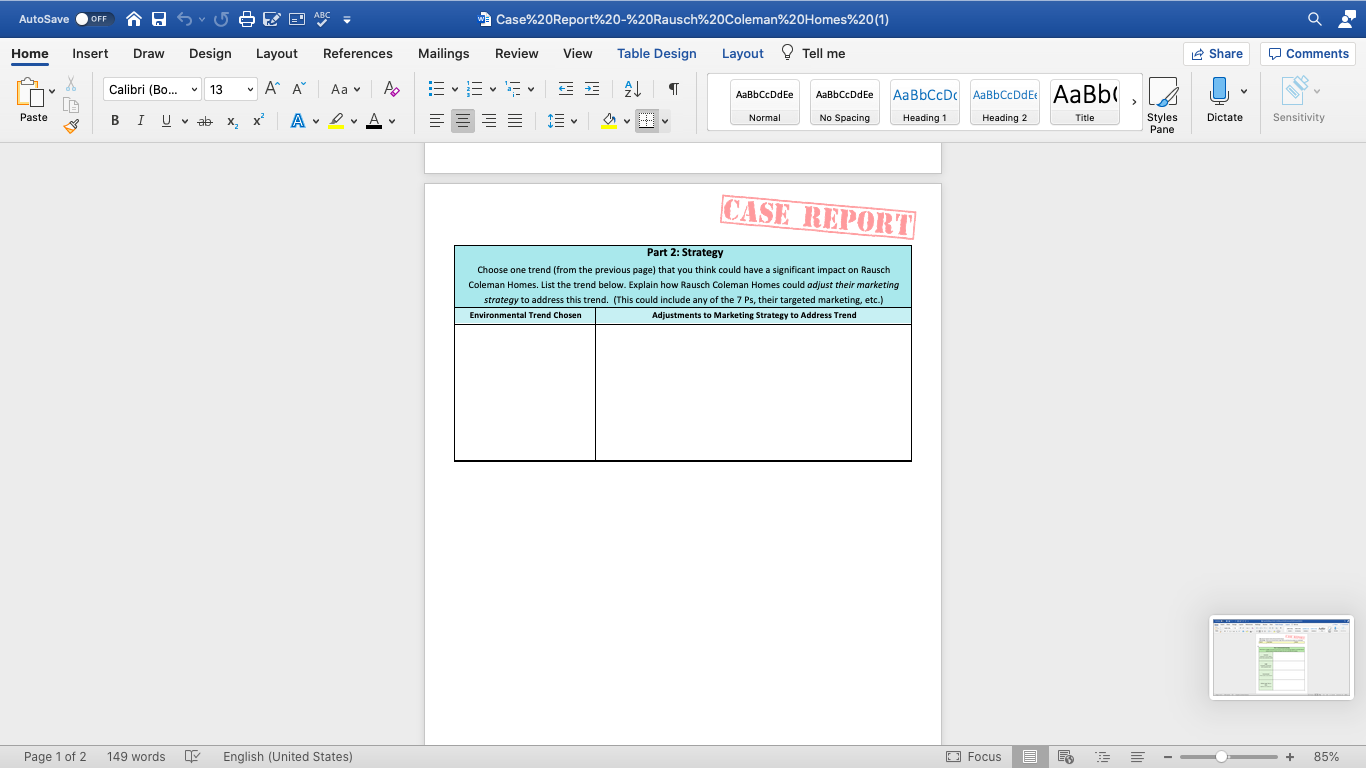Activate the Format Painter brush
The width and height of the screenshot is (1366, 768).
[71, 126]
